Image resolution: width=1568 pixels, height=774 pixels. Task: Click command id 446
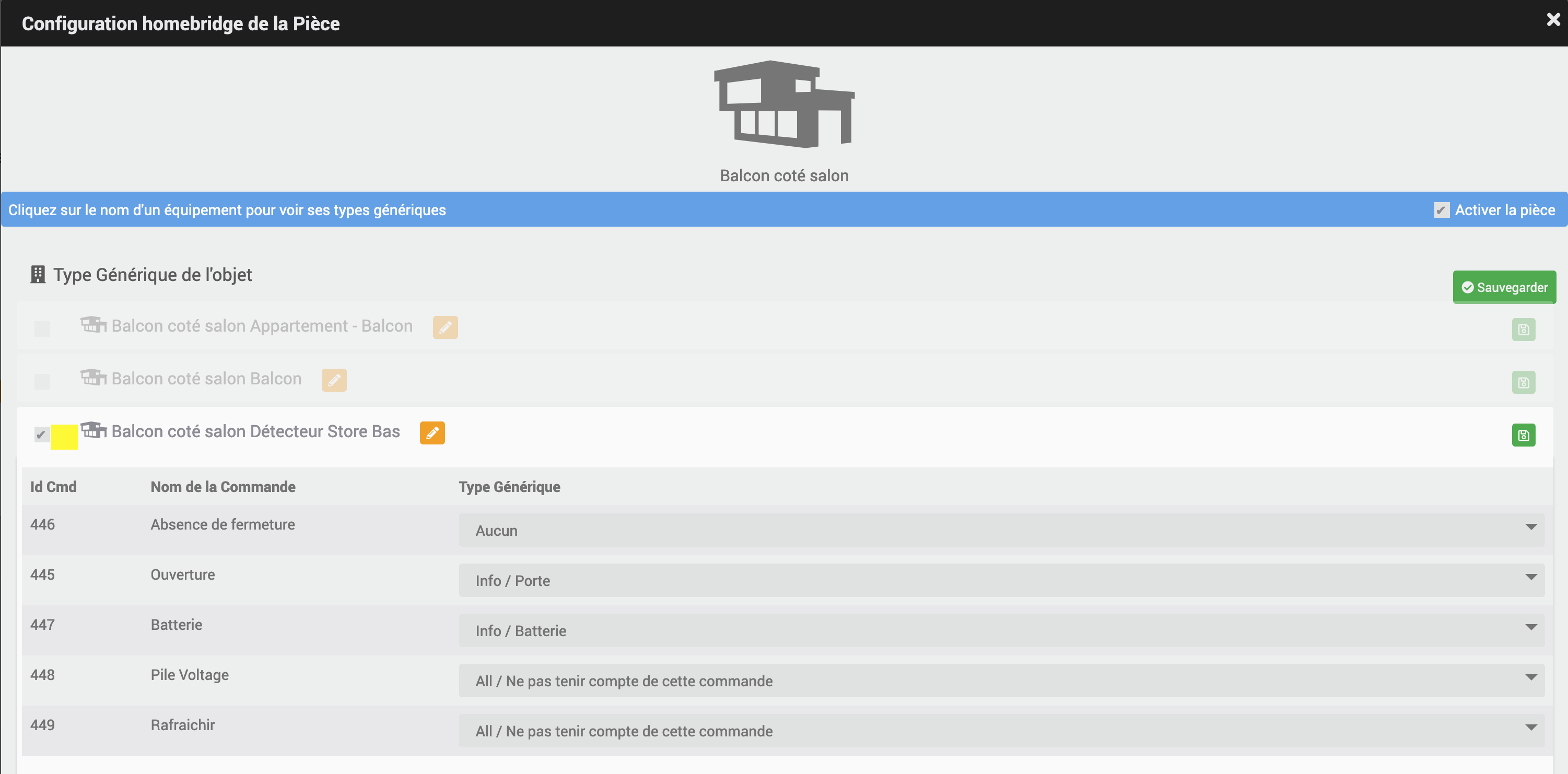tap(43, 524)
